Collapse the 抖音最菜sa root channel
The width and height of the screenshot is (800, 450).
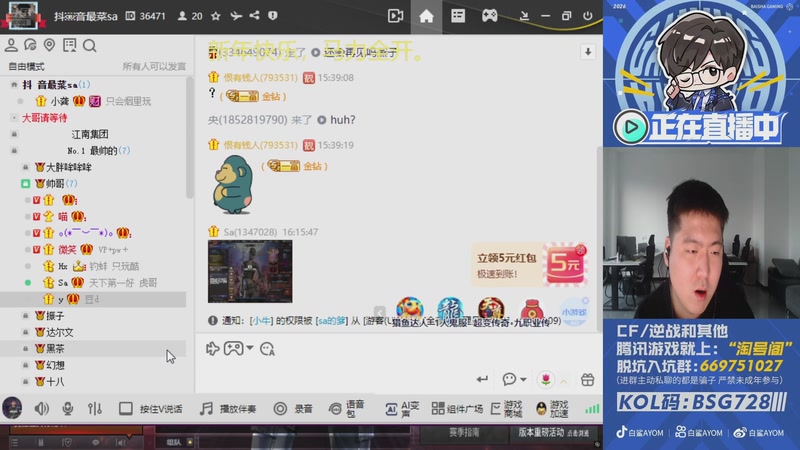click(x=14, y=85)
